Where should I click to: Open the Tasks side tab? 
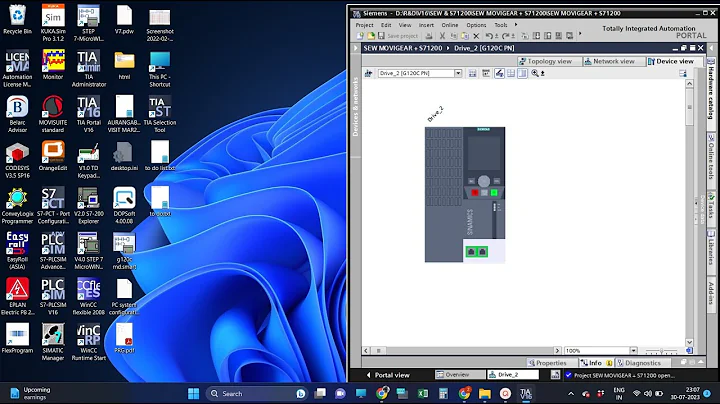click(x=711, y=208)
